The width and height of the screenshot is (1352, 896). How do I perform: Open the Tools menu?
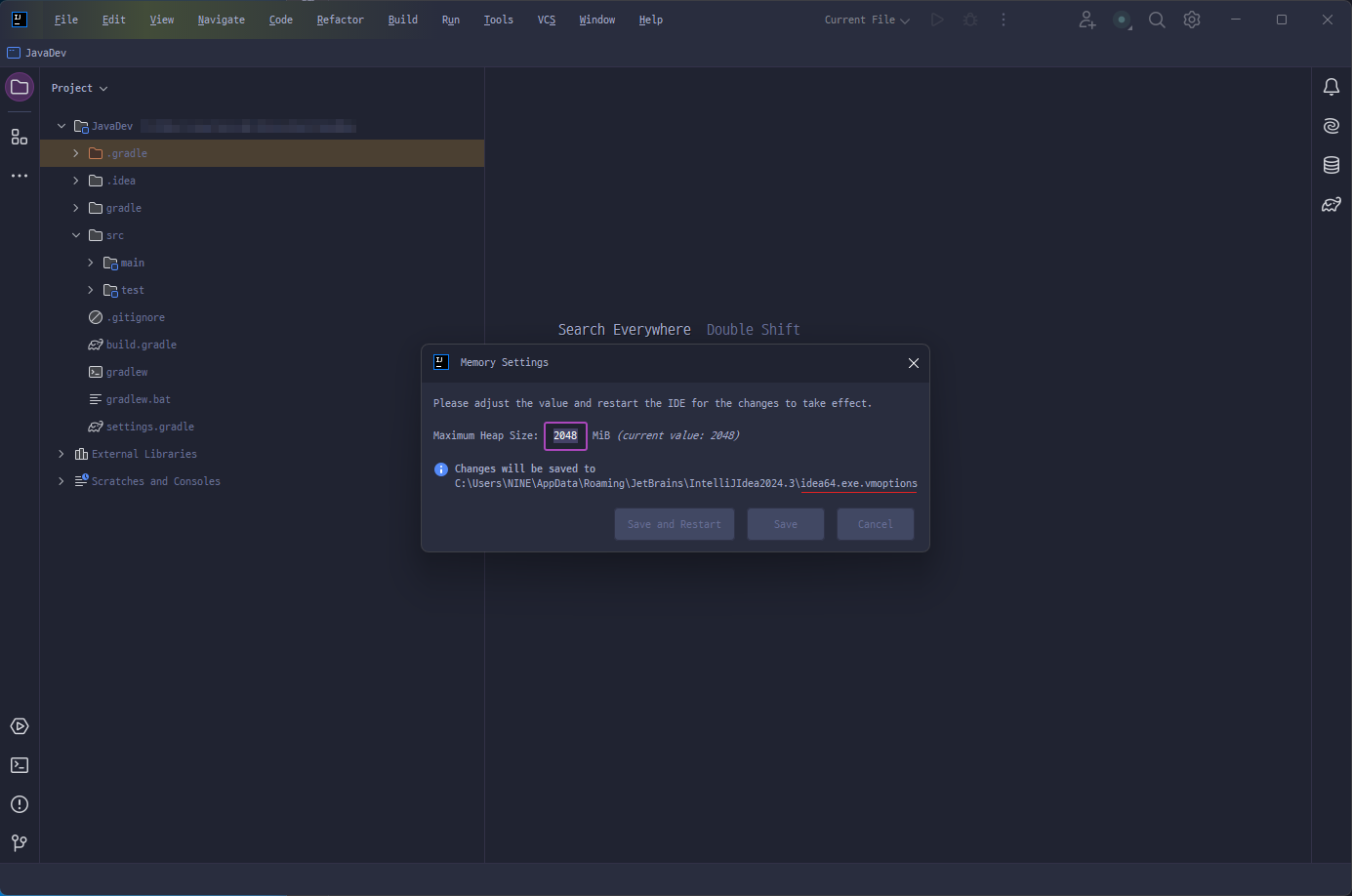(x=498, y=20)
